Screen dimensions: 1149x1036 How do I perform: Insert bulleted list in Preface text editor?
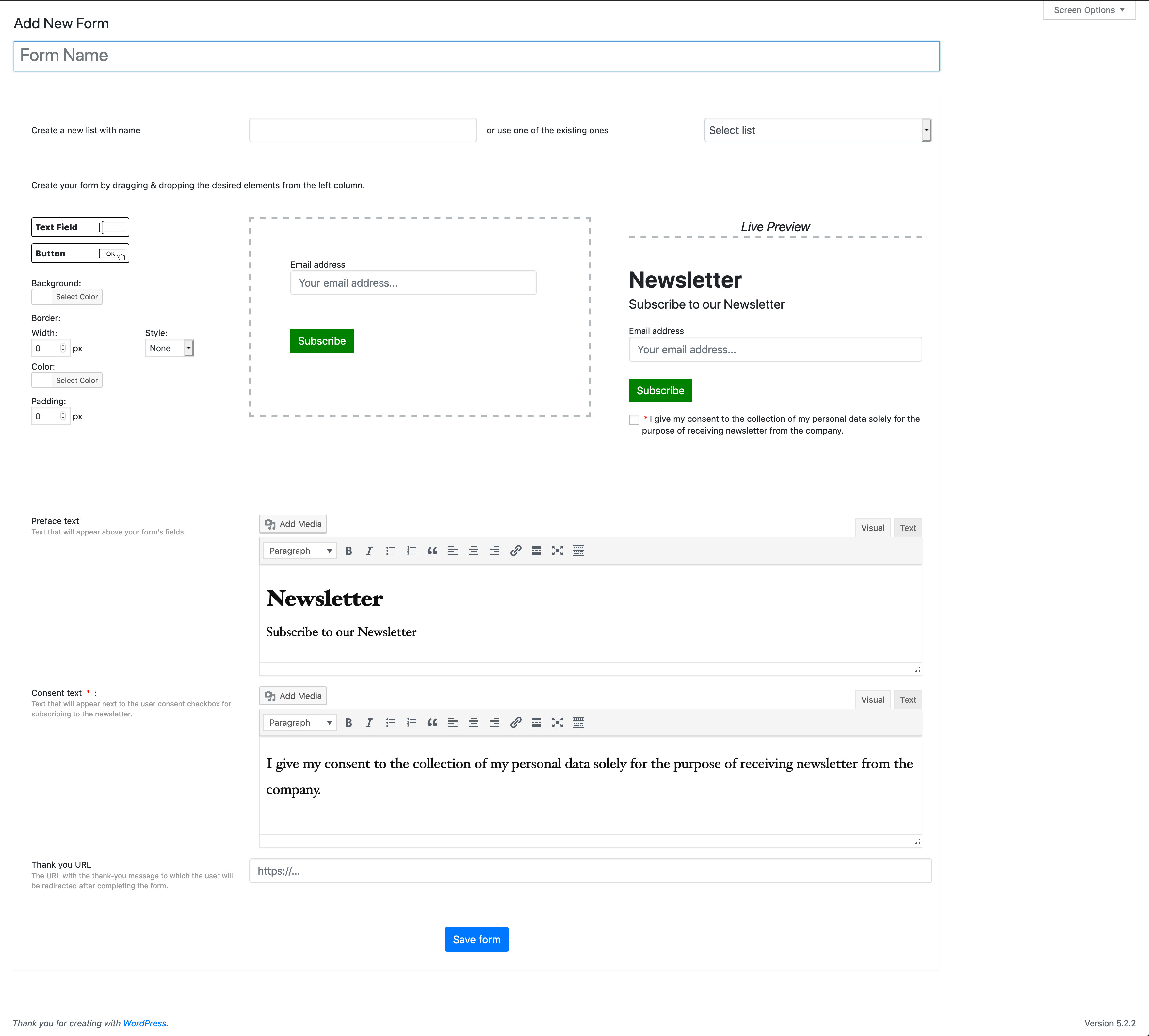pyautogui.click(x=390, y=551)
